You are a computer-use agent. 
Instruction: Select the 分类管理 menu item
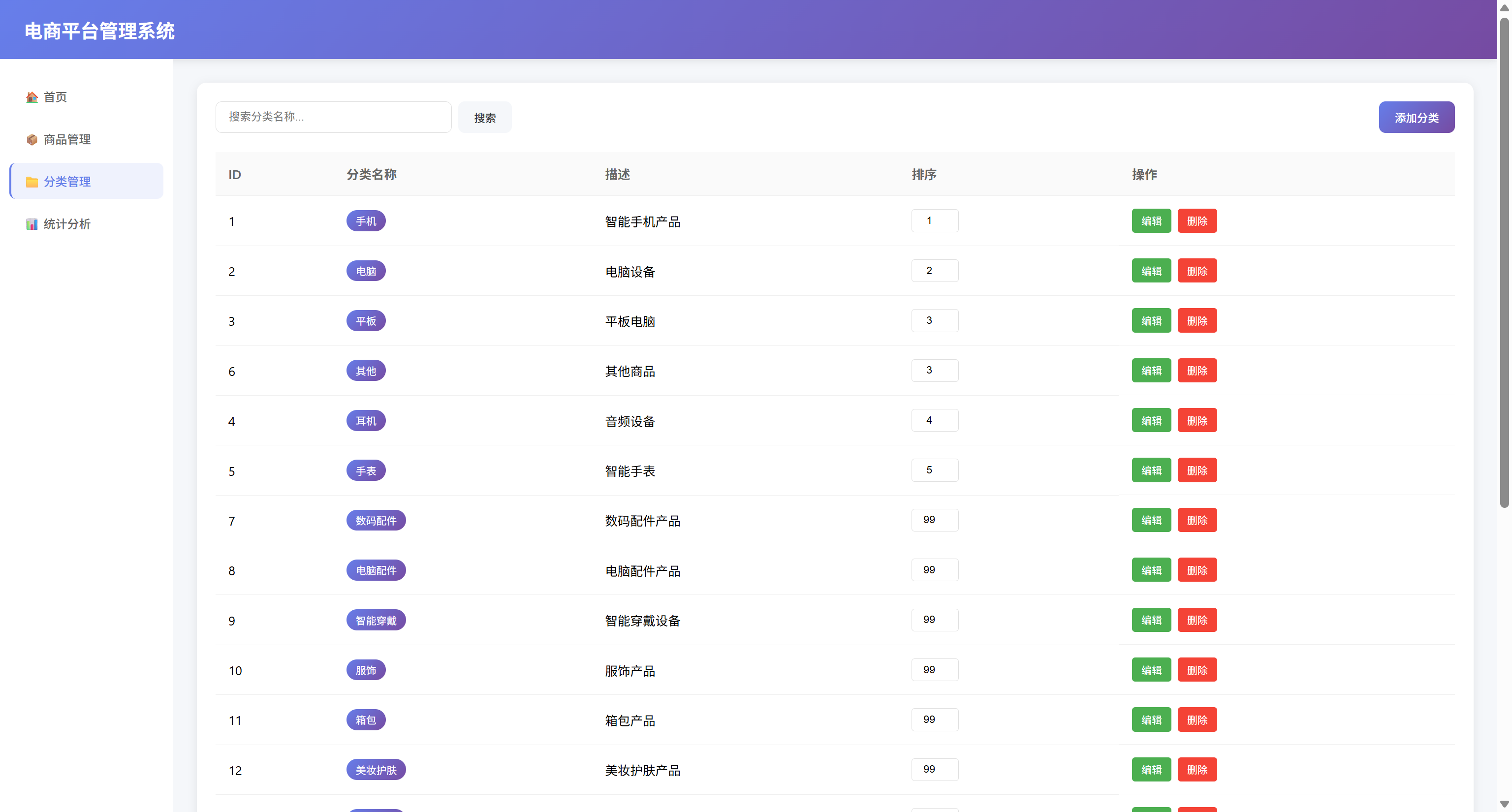pyautogui.click(x=87, y=181)
